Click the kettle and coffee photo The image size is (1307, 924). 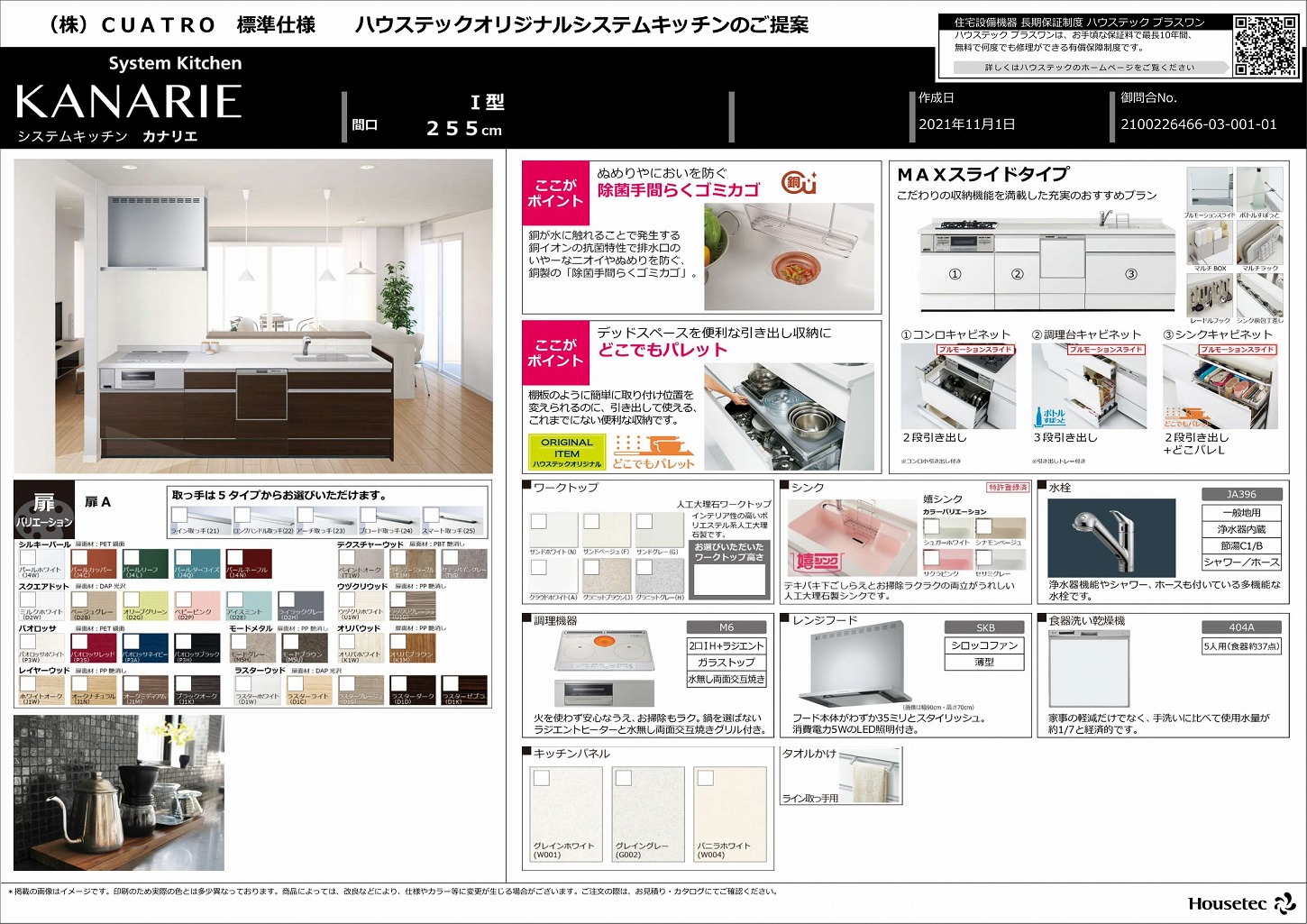(x=119, y=792)
